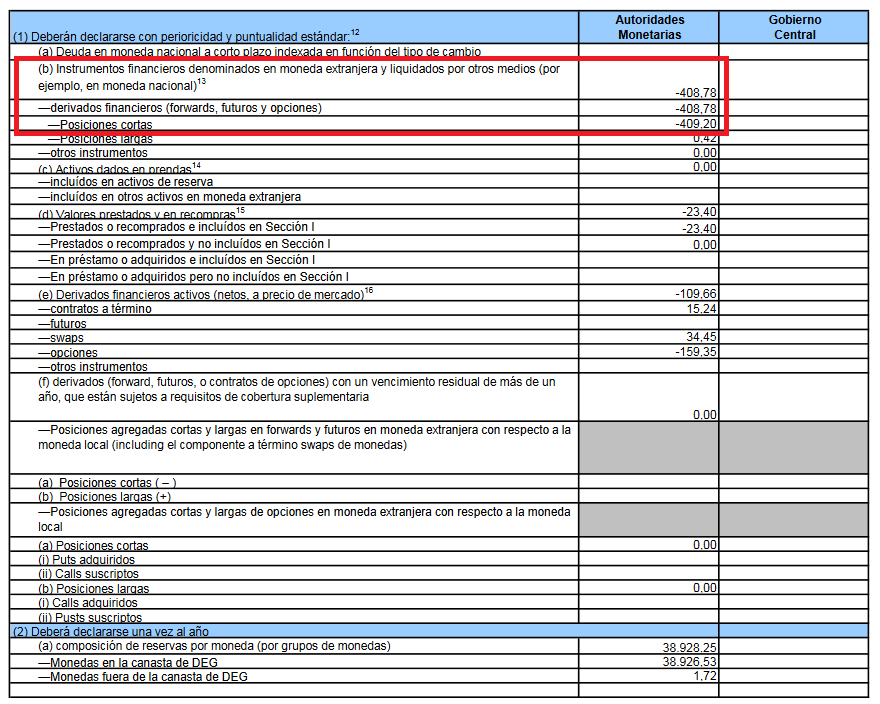Click 0.00 in the "(f) derivados" row
Image resolution: width=880 pixels, height=704 pixels.
705,415
